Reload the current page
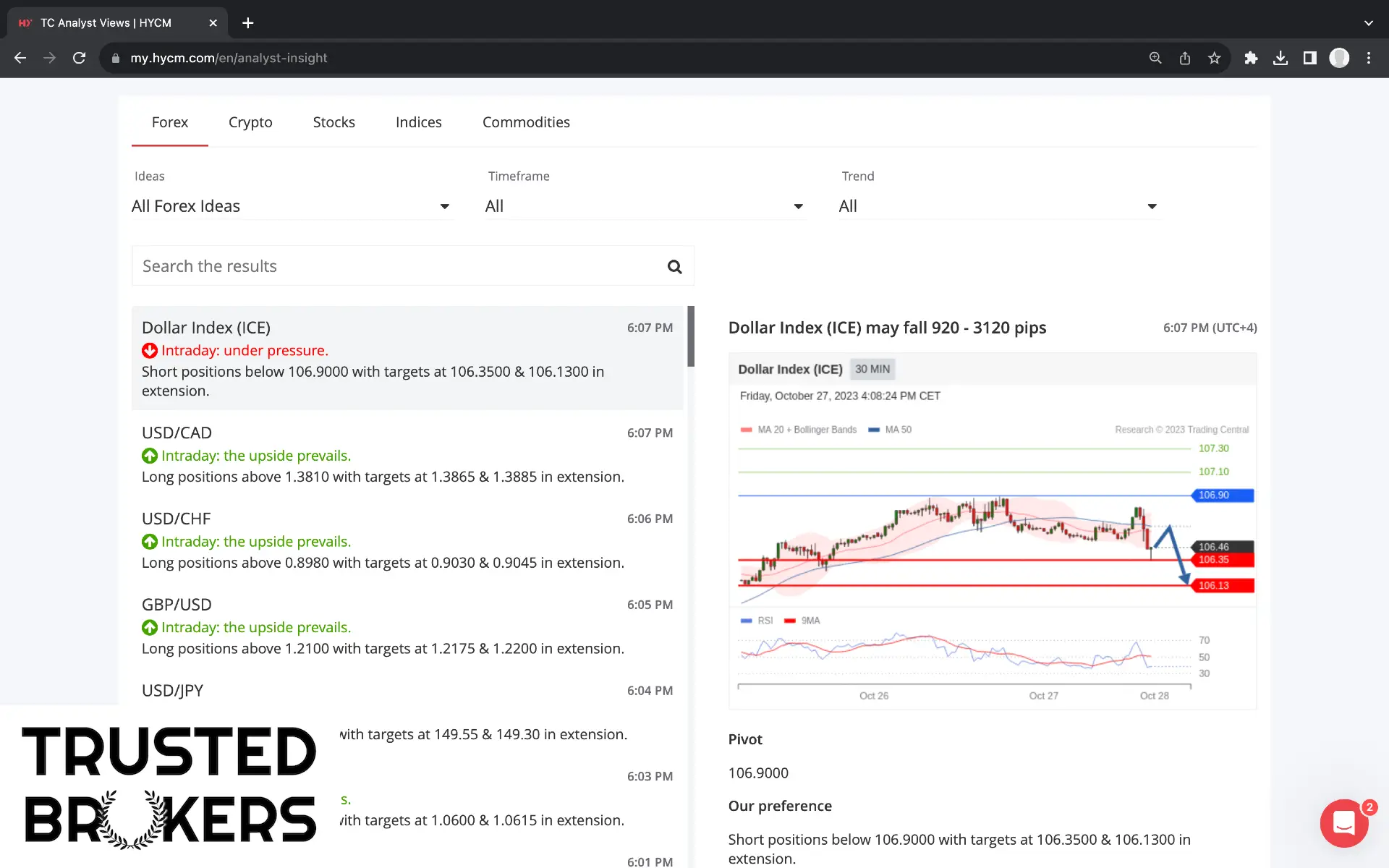This screenshot has width=1389, height=868. (x=80, y=58)
